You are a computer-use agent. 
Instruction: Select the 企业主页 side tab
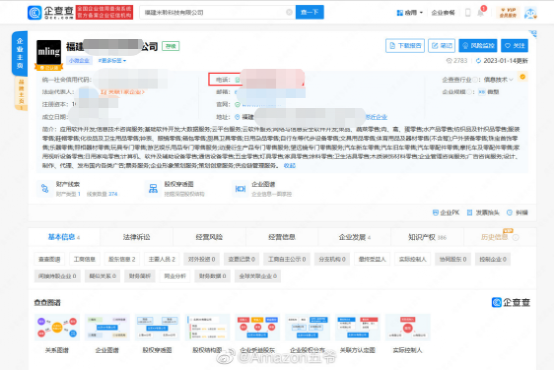click(x=20, y=53)
